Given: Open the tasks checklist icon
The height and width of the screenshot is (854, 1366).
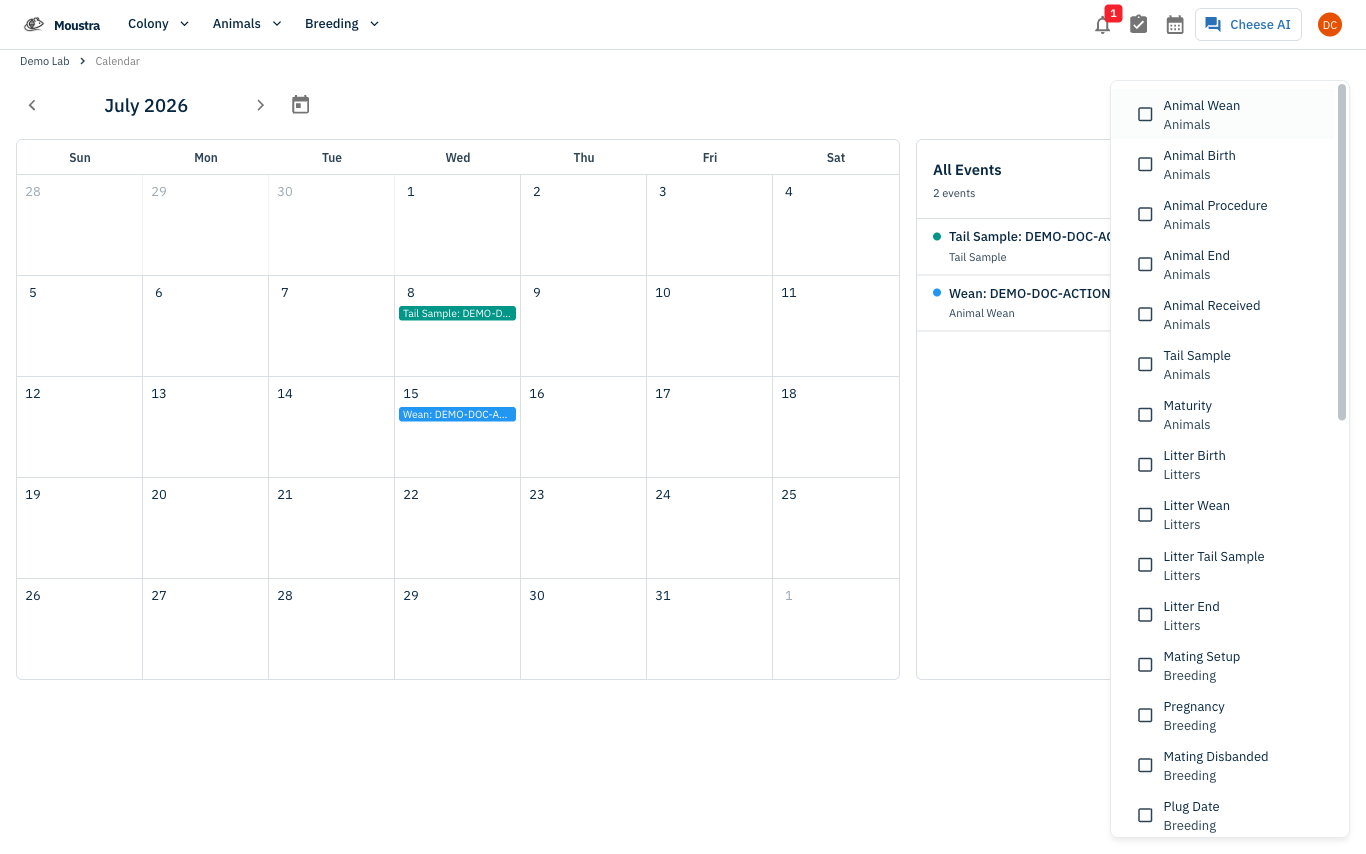Looking at the screenshot, I should click(1138, 24).
